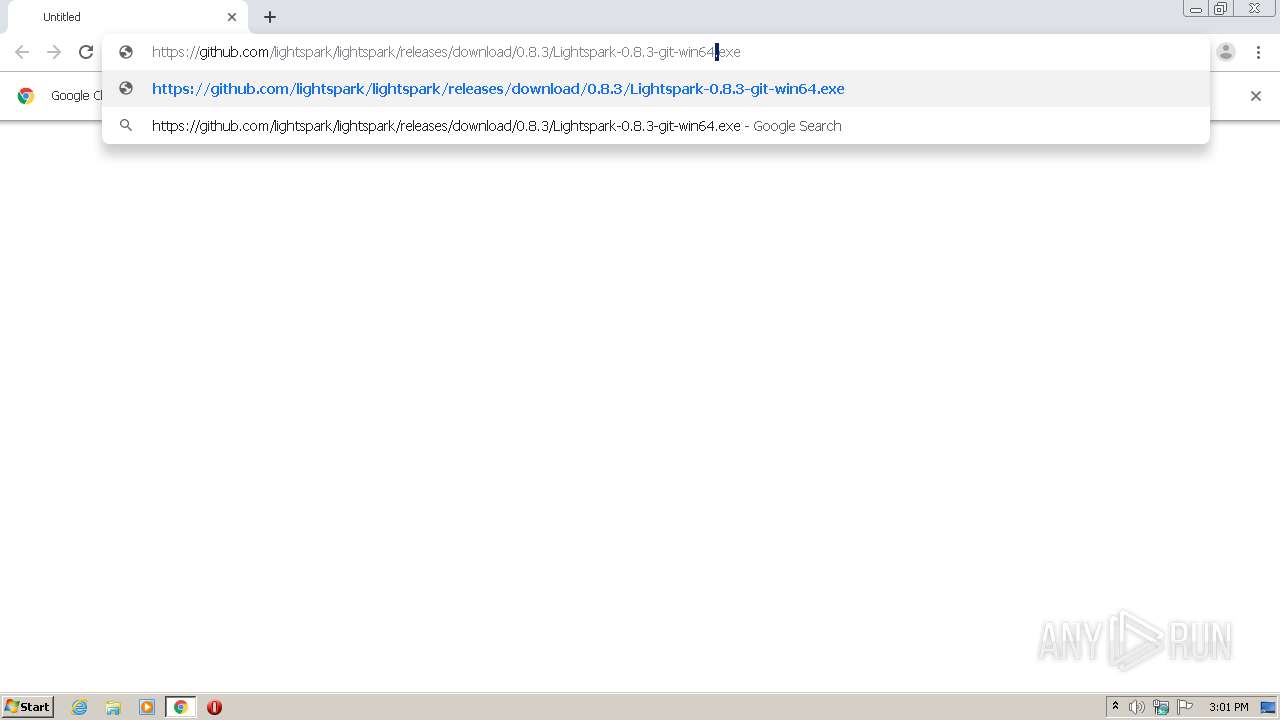Screen dimensions: 1280x720
Task: Click the globe icon beside URL suggestion
Action: click(x=126, y=89)
